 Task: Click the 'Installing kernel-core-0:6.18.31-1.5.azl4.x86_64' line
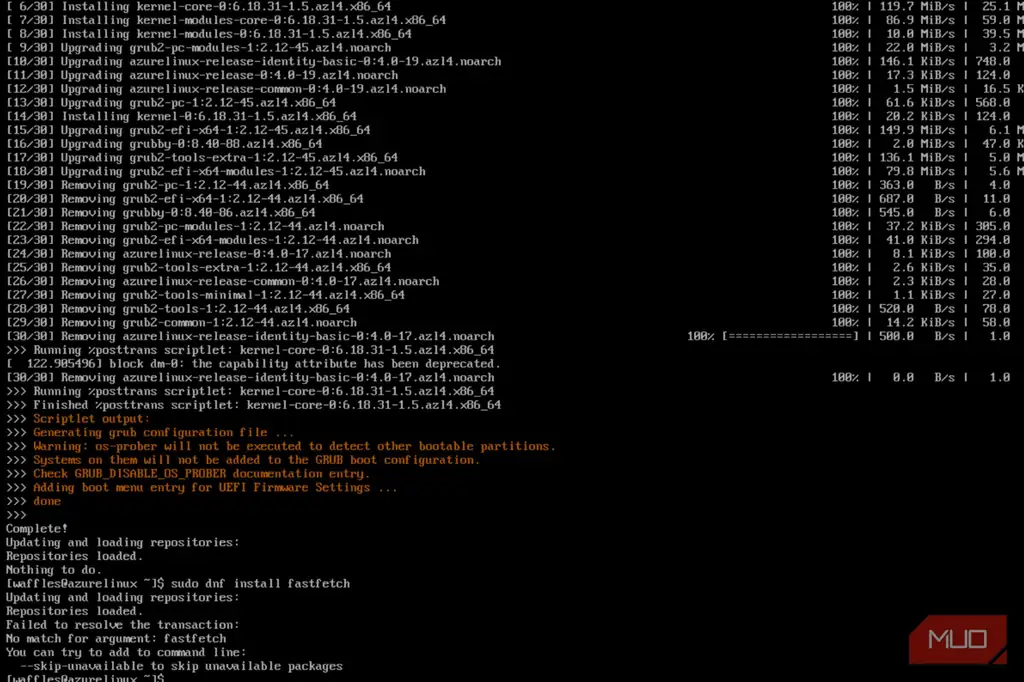(x=199, y=7)
